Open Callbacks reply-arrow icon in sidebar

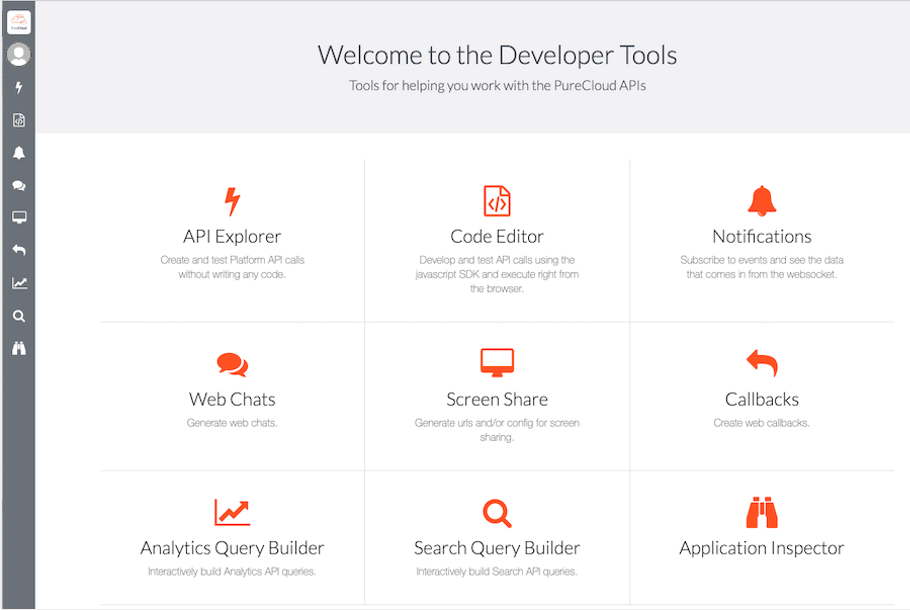(x=19, y=250)
